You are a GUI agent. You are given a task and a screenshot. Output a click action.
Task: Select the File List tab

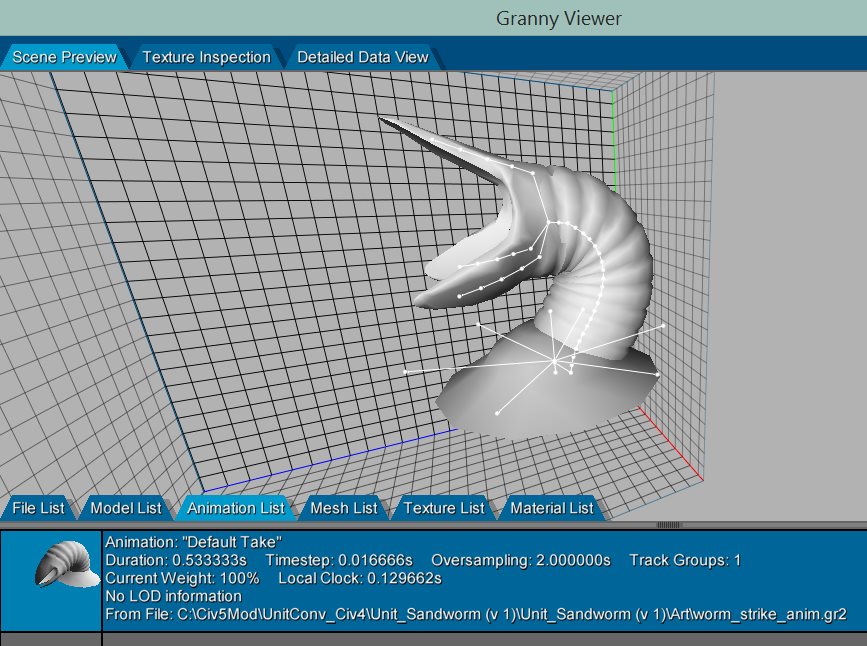coord(38,508)
